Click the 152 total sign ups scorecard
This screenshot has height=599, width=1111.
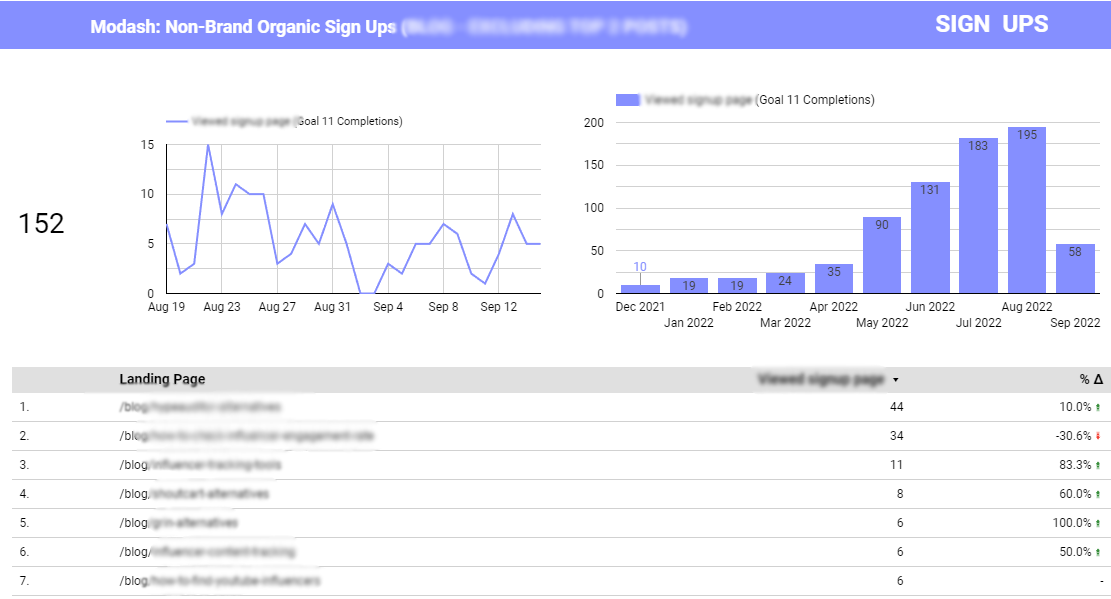(41, 224)
